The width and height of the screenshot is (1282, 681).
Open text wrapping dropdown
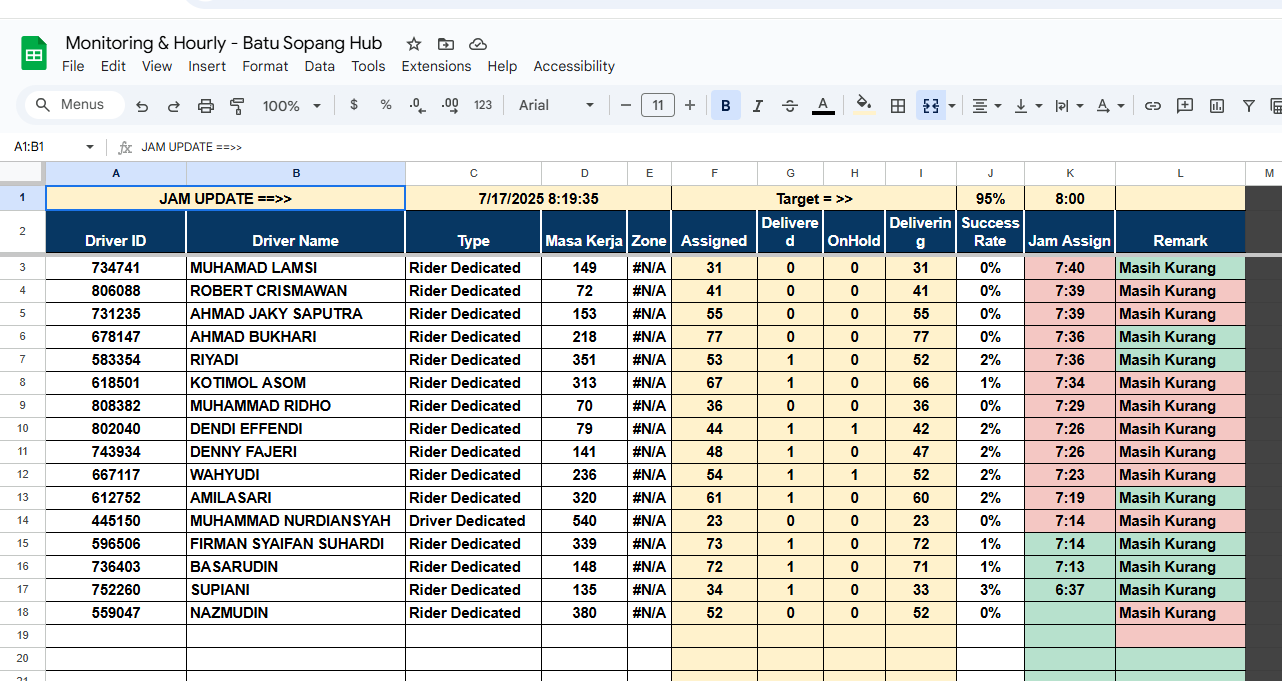pyautogui.click(x=1069, y=105)
